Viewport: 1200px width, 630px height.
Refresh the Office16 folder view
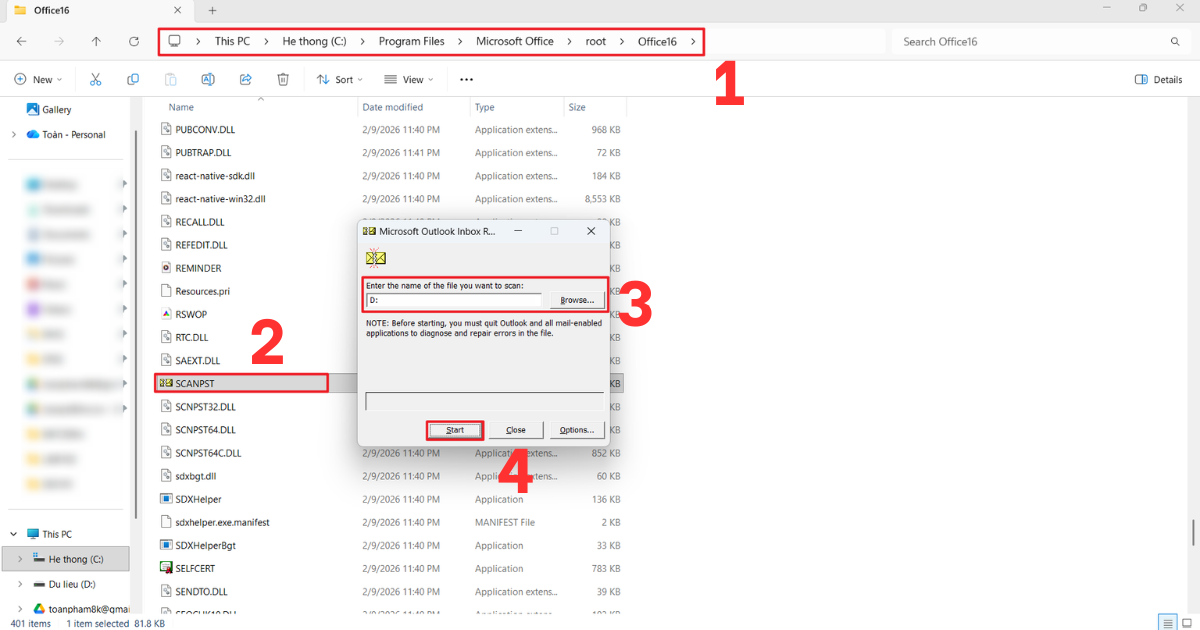[x=134, y=41]
